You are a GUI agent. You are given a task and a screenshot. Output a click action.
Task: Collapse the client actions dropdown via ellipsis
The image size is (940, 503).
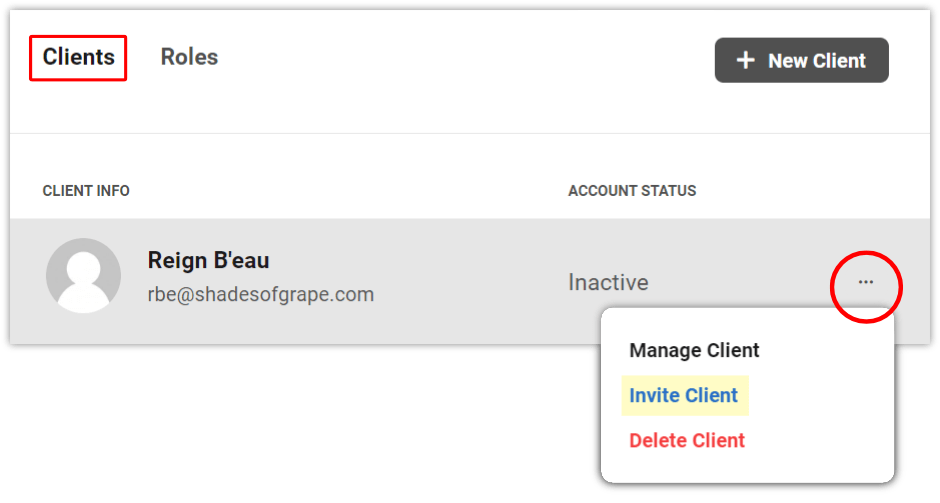865,282
